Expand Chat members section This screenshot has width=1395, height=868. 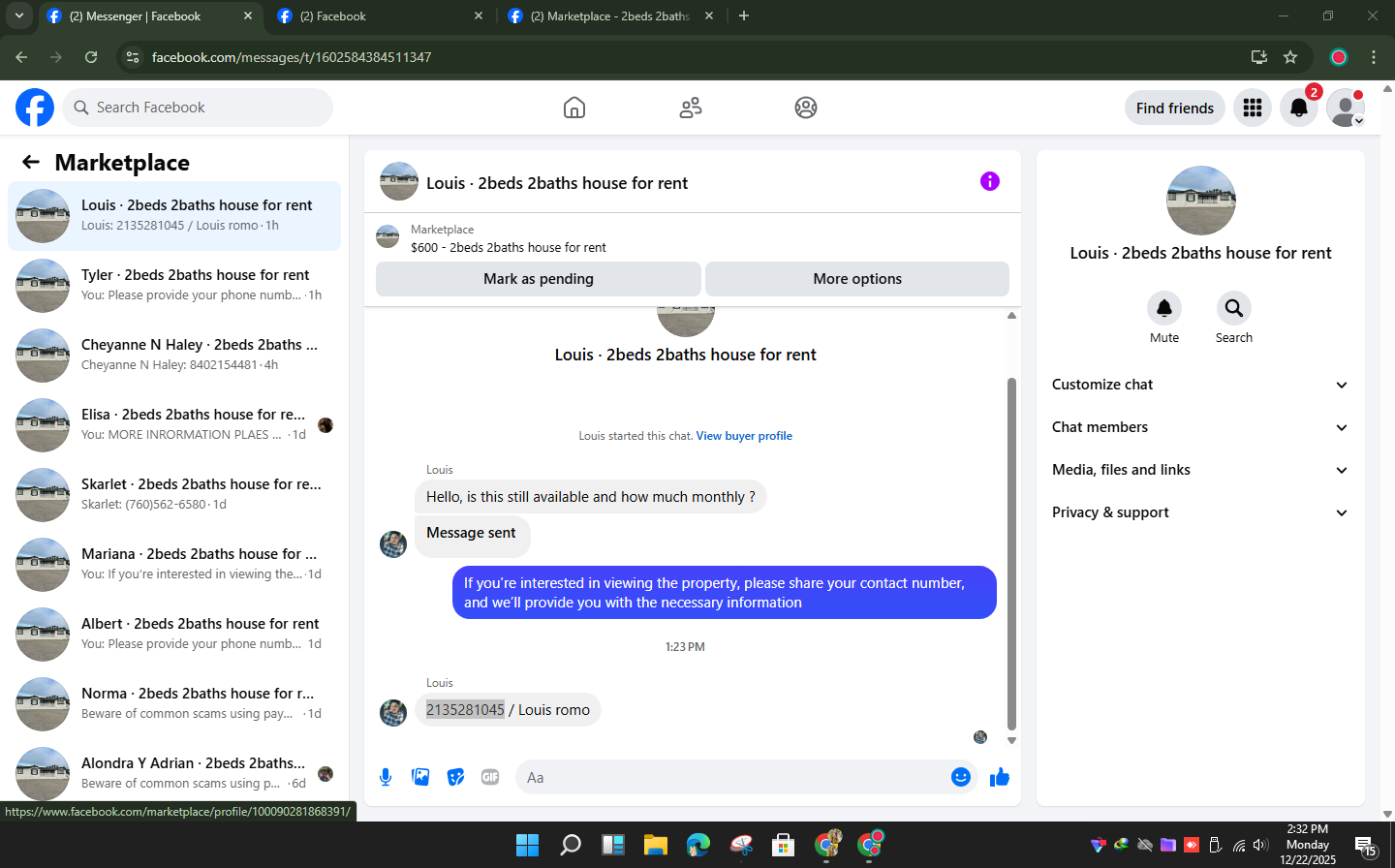click(x=1200, y=427)
